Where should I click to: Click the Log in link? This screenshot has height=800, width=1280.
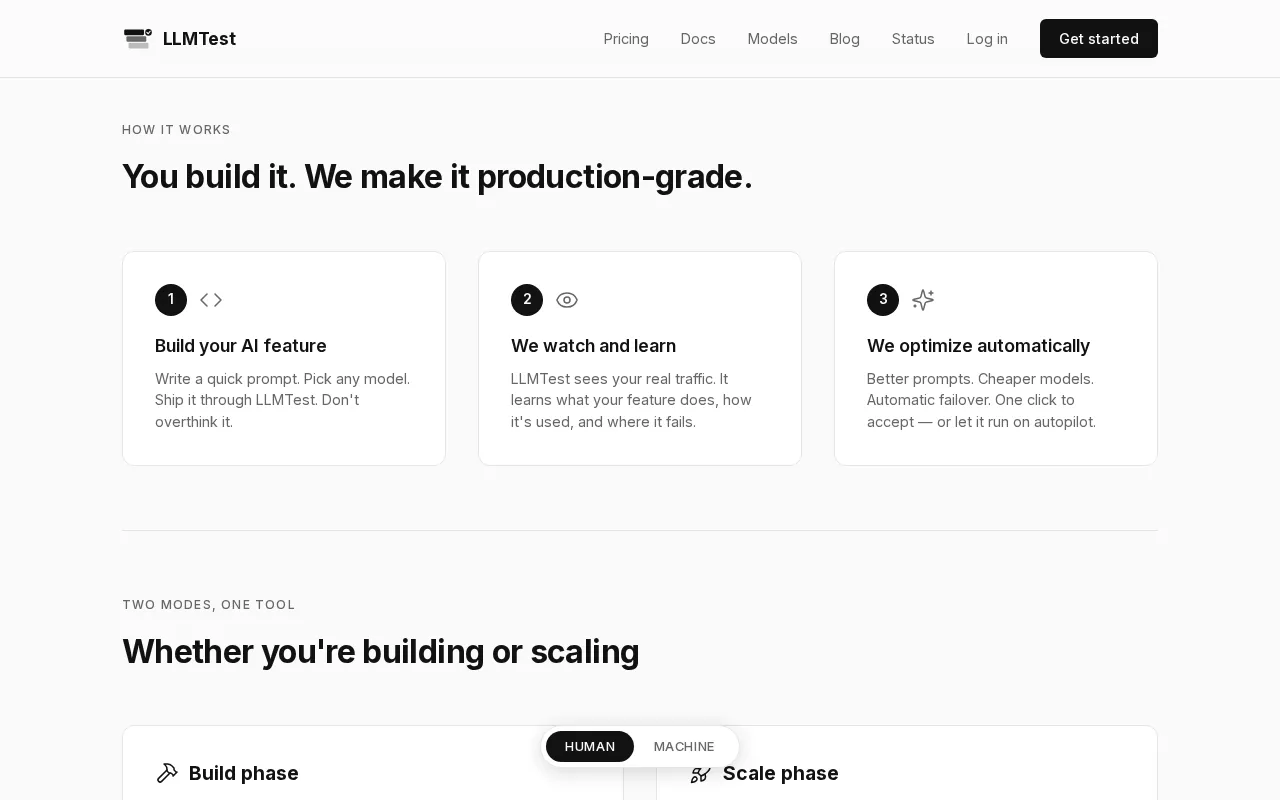point(987,39)
